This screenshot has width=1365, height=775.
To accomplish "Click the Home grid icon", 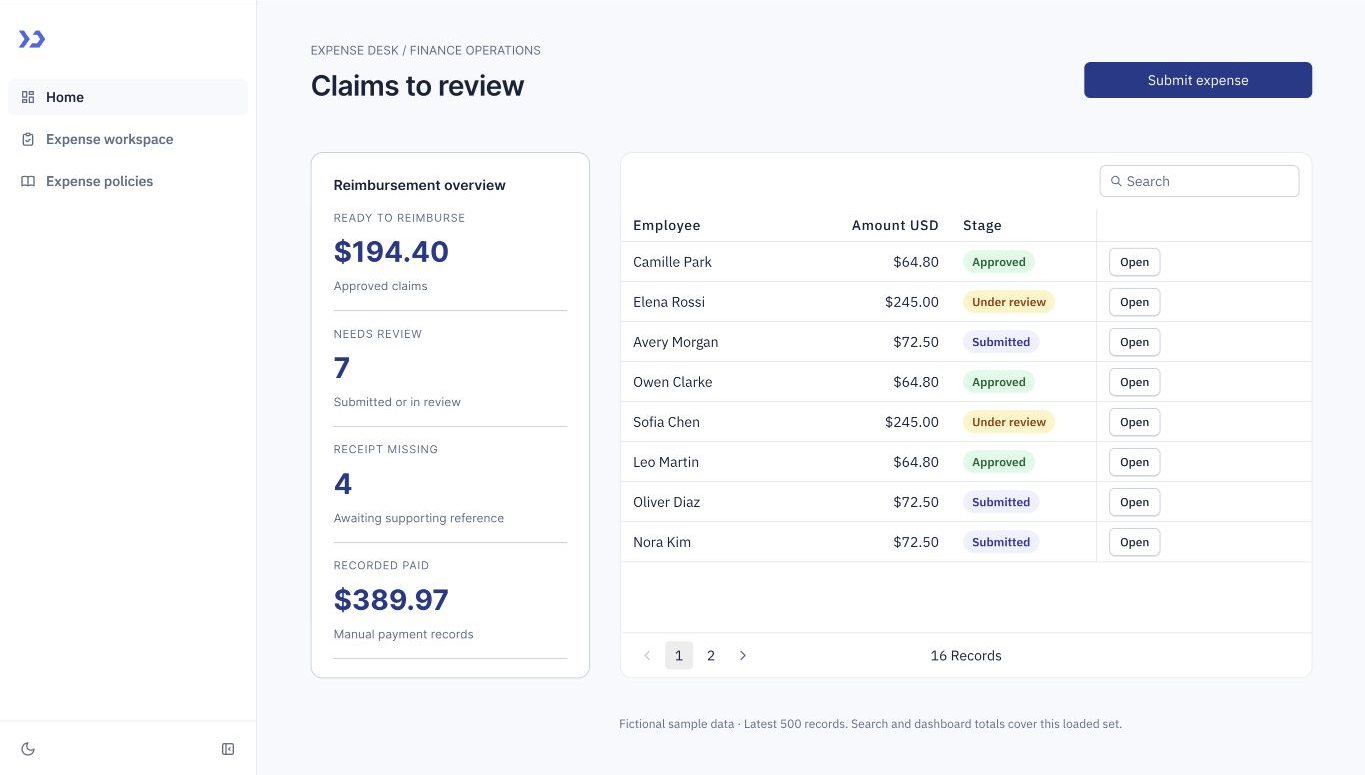I will point(28,97).
